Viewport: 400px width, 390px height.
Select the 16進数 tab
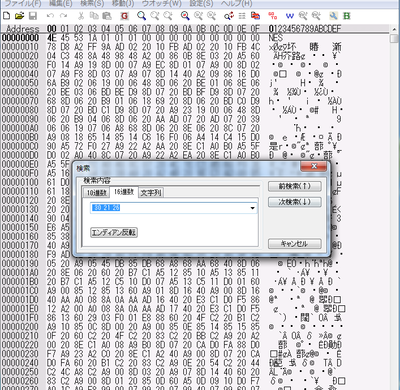pyautogui.click(x=124, y=192)
